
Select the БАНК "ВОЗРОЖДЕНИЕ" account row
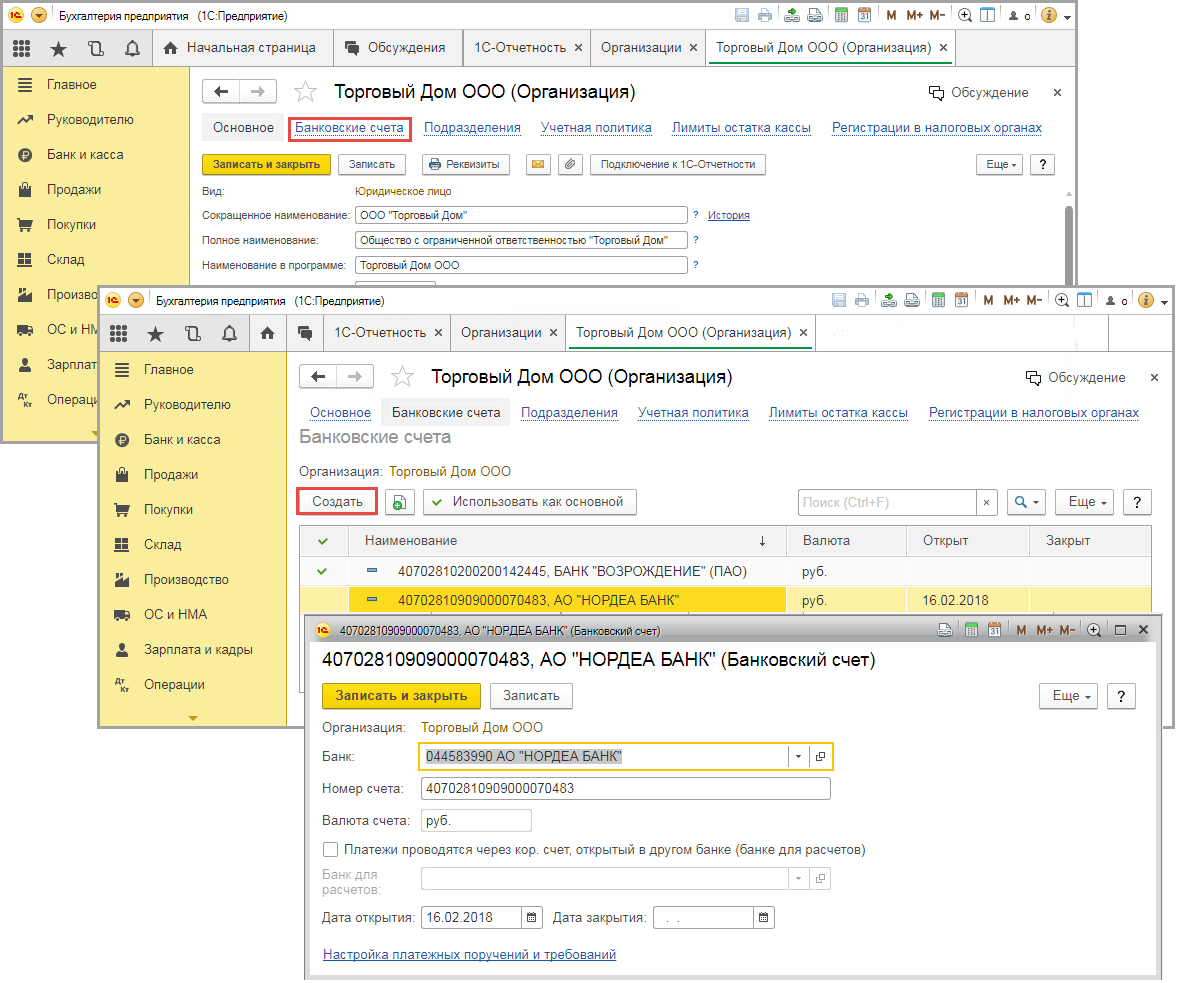572,572
